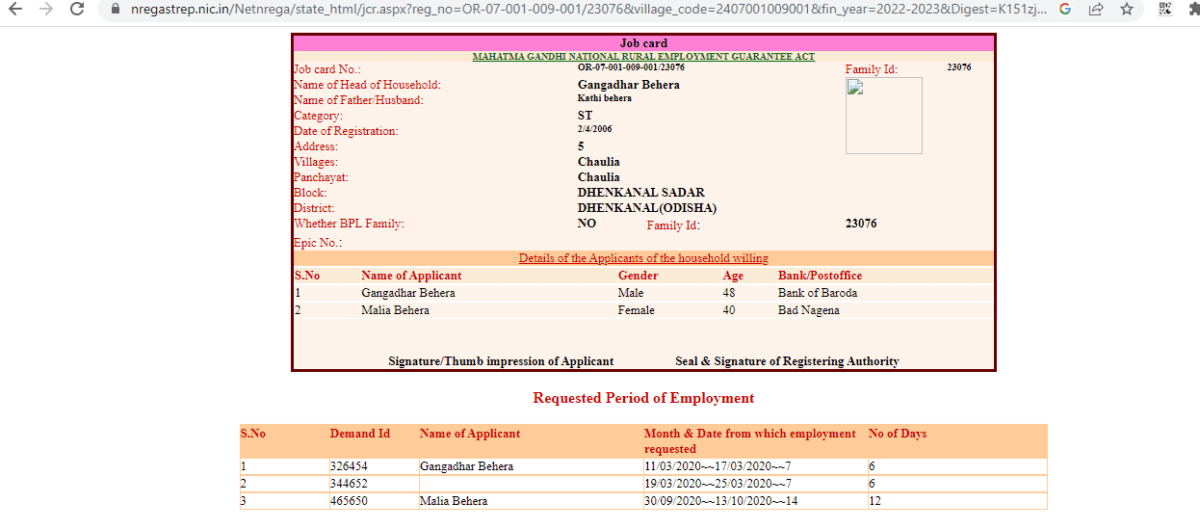This screenshot has width=1200, height=529.
Task: Open the Mahatma Gandhi NREGA Act heading link
Action: click(x=643, y=57)
